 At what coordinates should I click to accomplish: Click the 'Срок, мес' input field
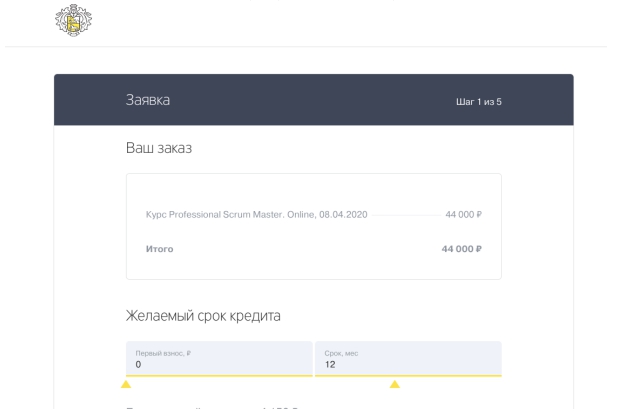[x=408, y=359]
